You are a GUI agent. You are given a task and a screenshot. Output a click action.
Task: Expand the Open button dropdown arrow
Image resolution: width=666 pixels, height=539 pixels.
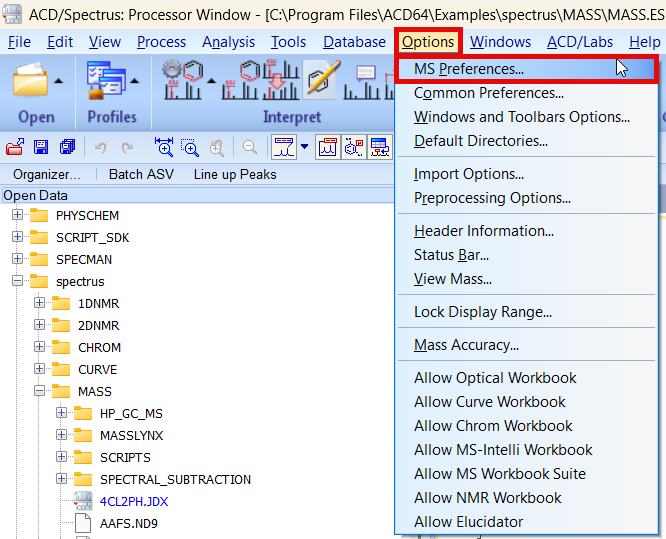(x=59, y=81)
